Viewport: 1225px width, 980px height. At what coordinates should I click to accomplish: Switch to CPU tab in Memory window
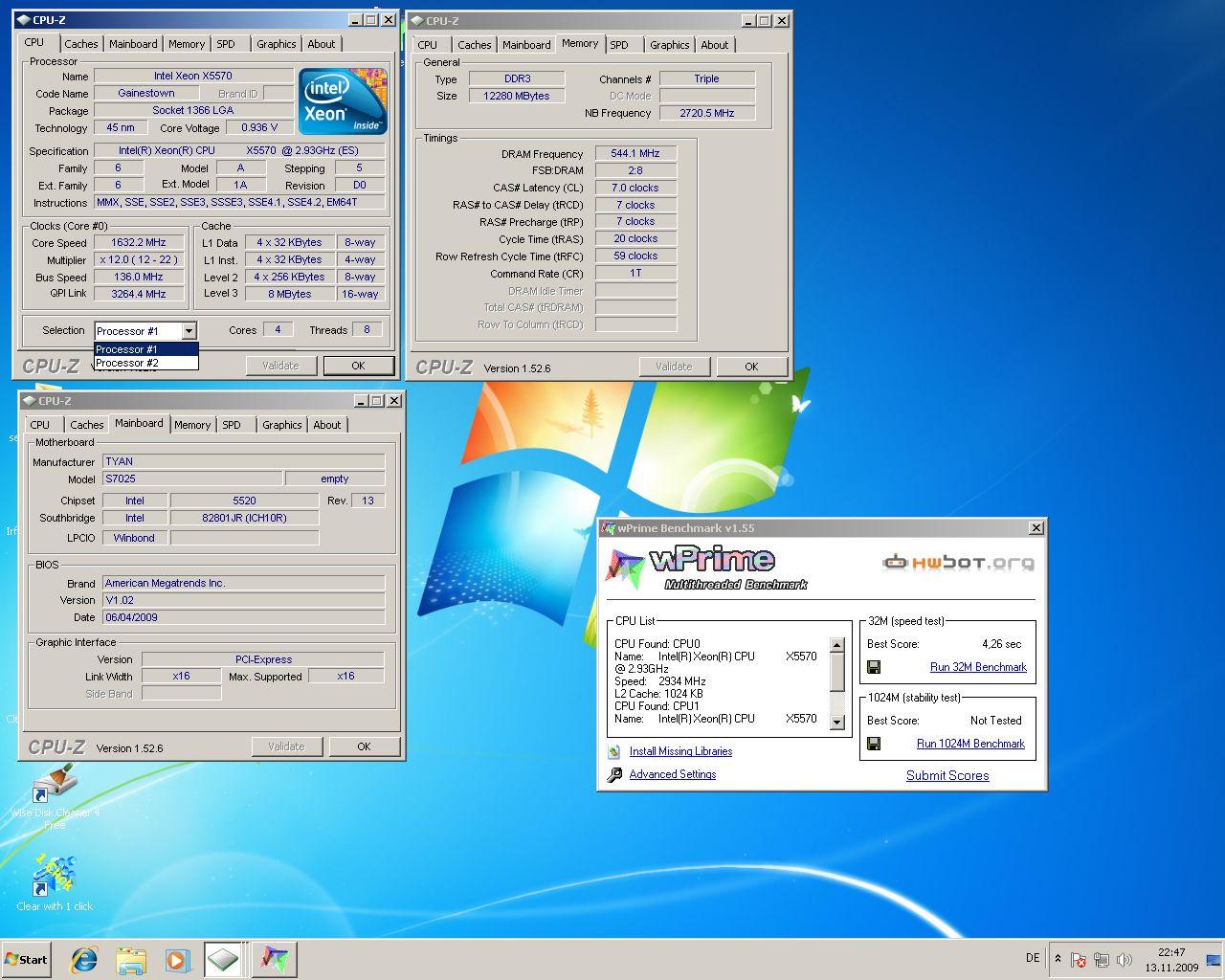click(x=428, y=45)
